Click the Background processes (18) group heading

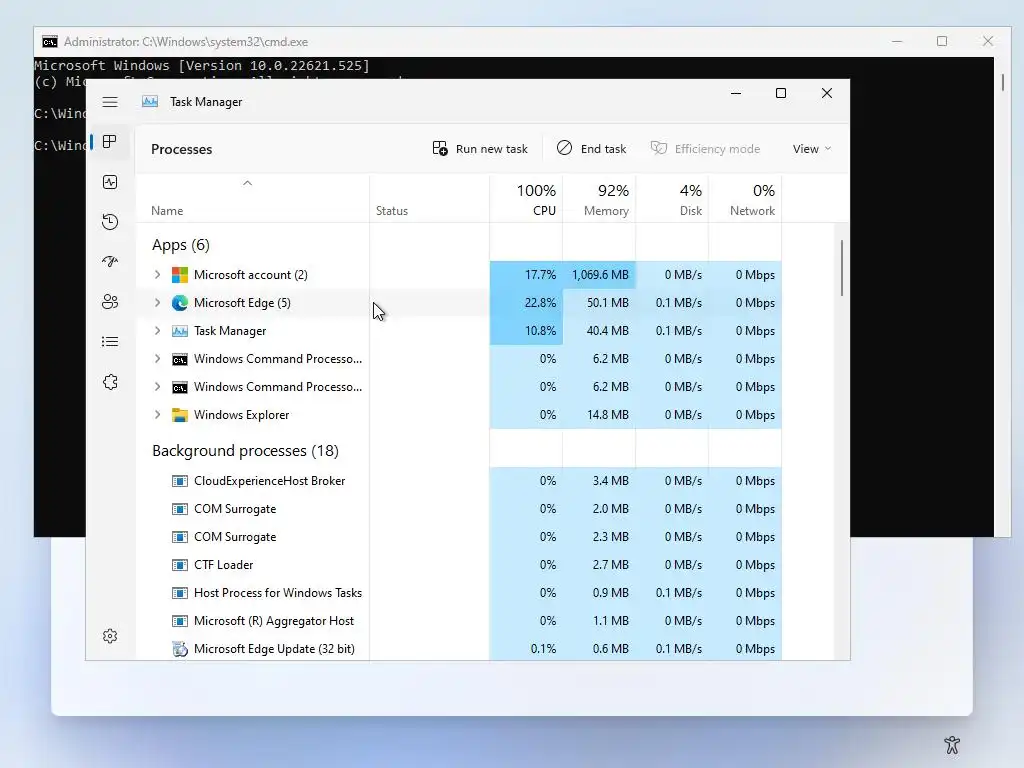point(245,451)
